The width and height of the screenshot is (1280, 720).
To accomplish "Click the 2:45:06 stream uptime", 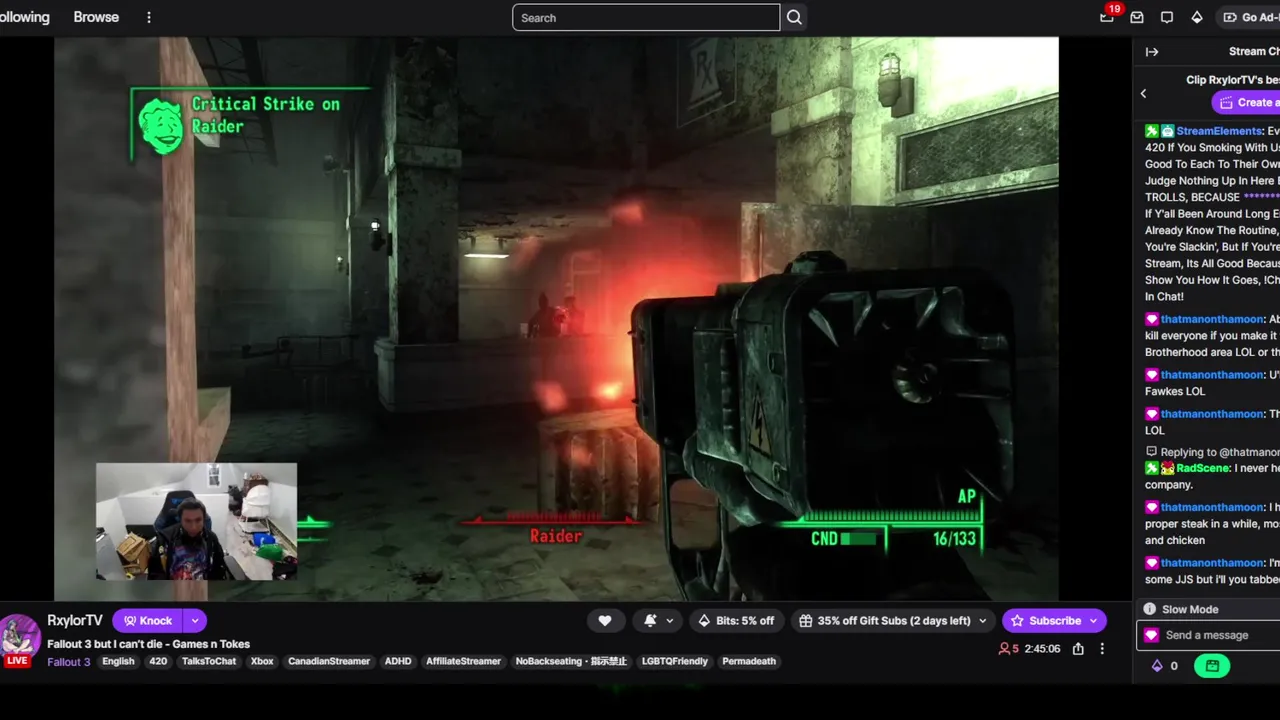I will click(x=1041, y=649).
